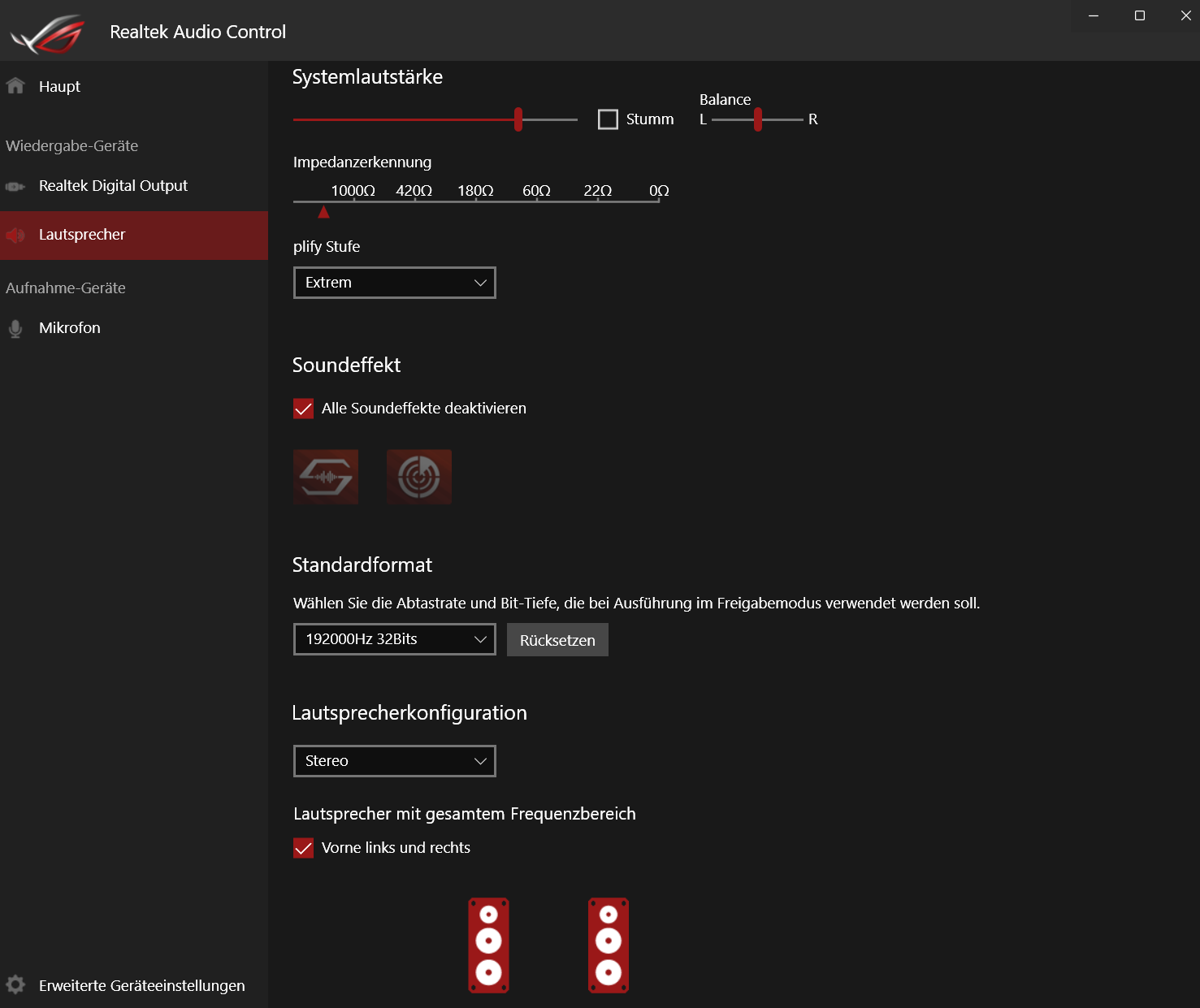Select the Lautsprecher playback device
Screen dimensions: 1200x1008
(134, 236)
